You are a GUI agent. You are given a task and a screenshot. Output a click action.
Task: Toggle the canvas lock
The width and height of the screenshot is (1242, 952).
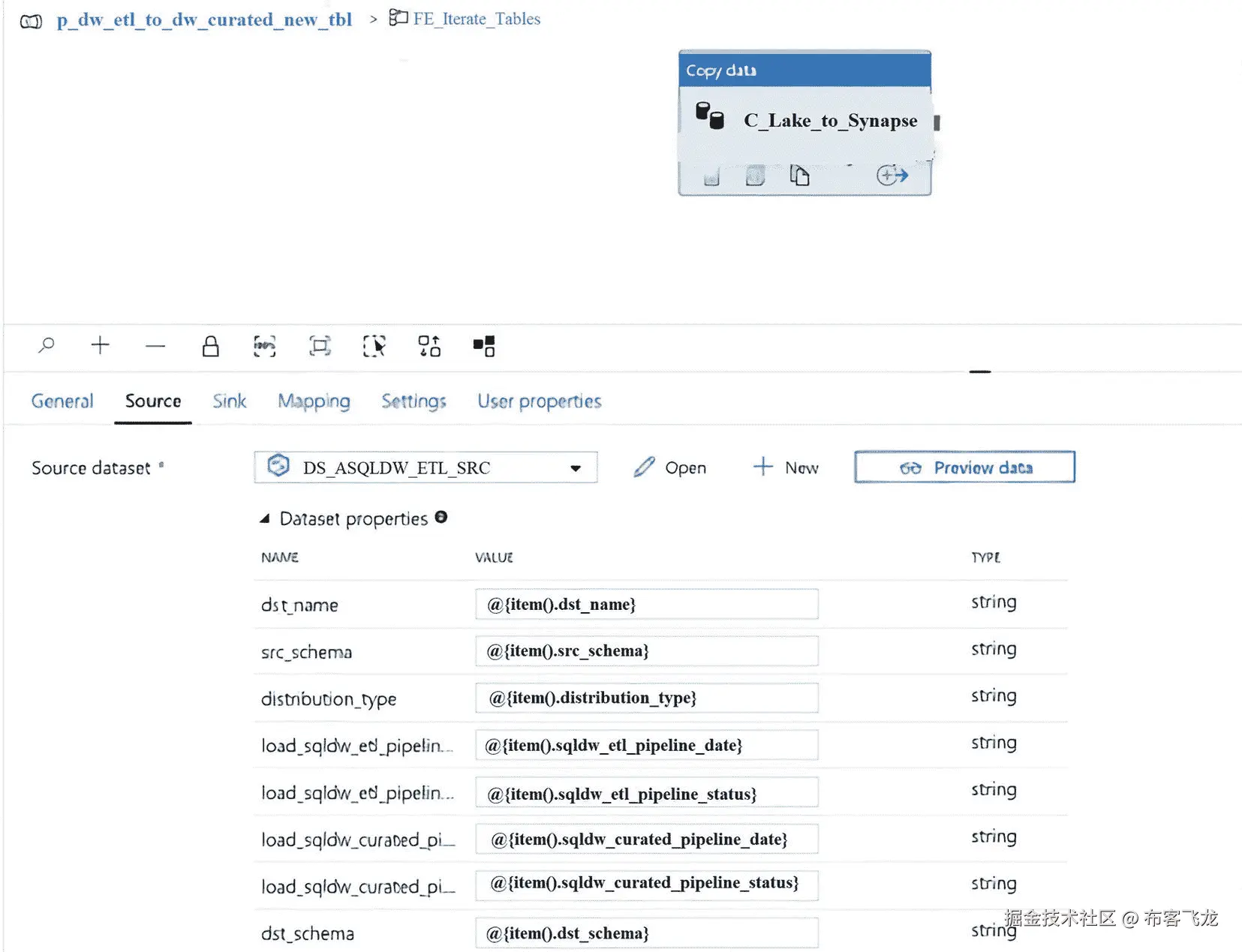pos(211,346)
